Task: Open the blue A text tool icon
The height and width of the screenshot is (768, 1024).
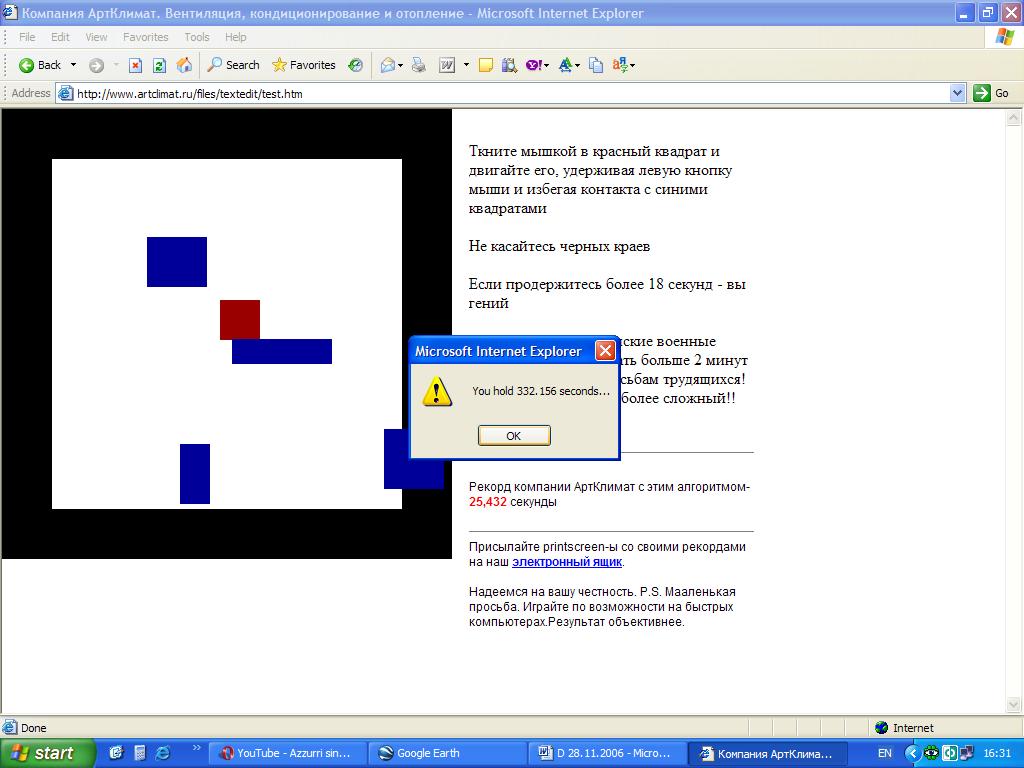Action: click(566, 65)
